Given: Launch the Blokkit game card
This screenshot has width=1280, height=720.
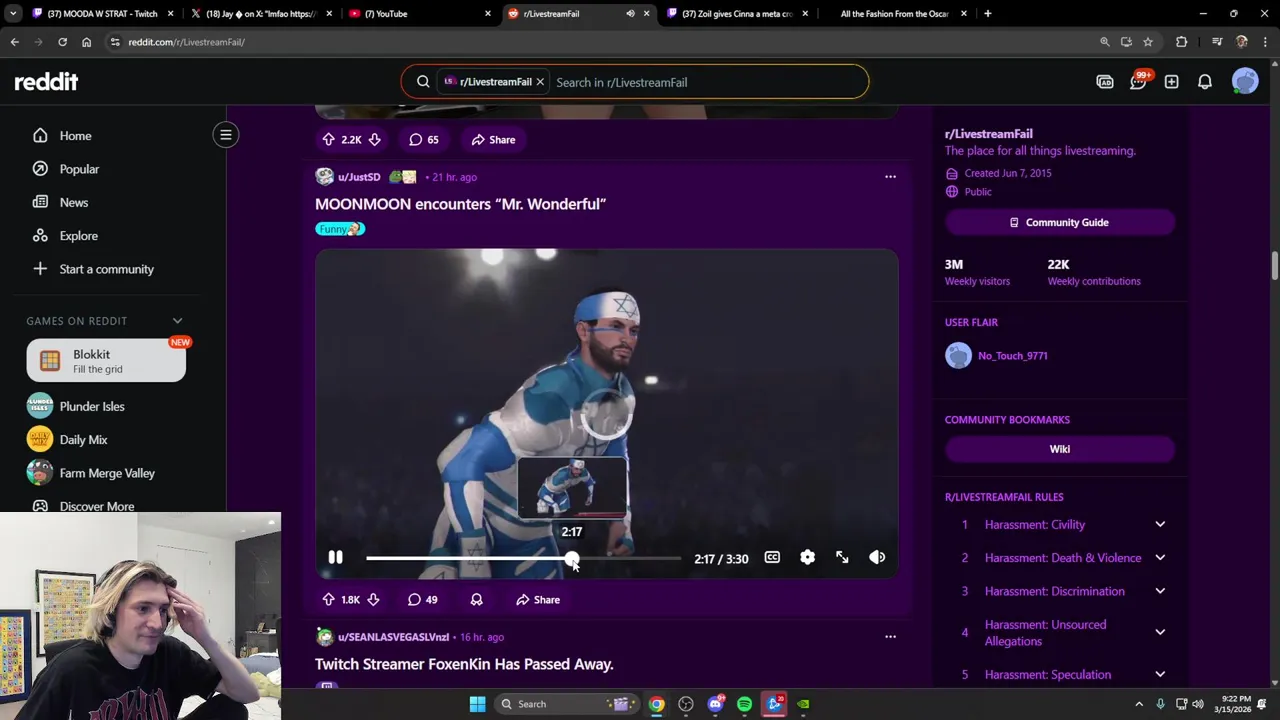Looking at the screenshot, I should pyautogui.click(x=106, y=361).
